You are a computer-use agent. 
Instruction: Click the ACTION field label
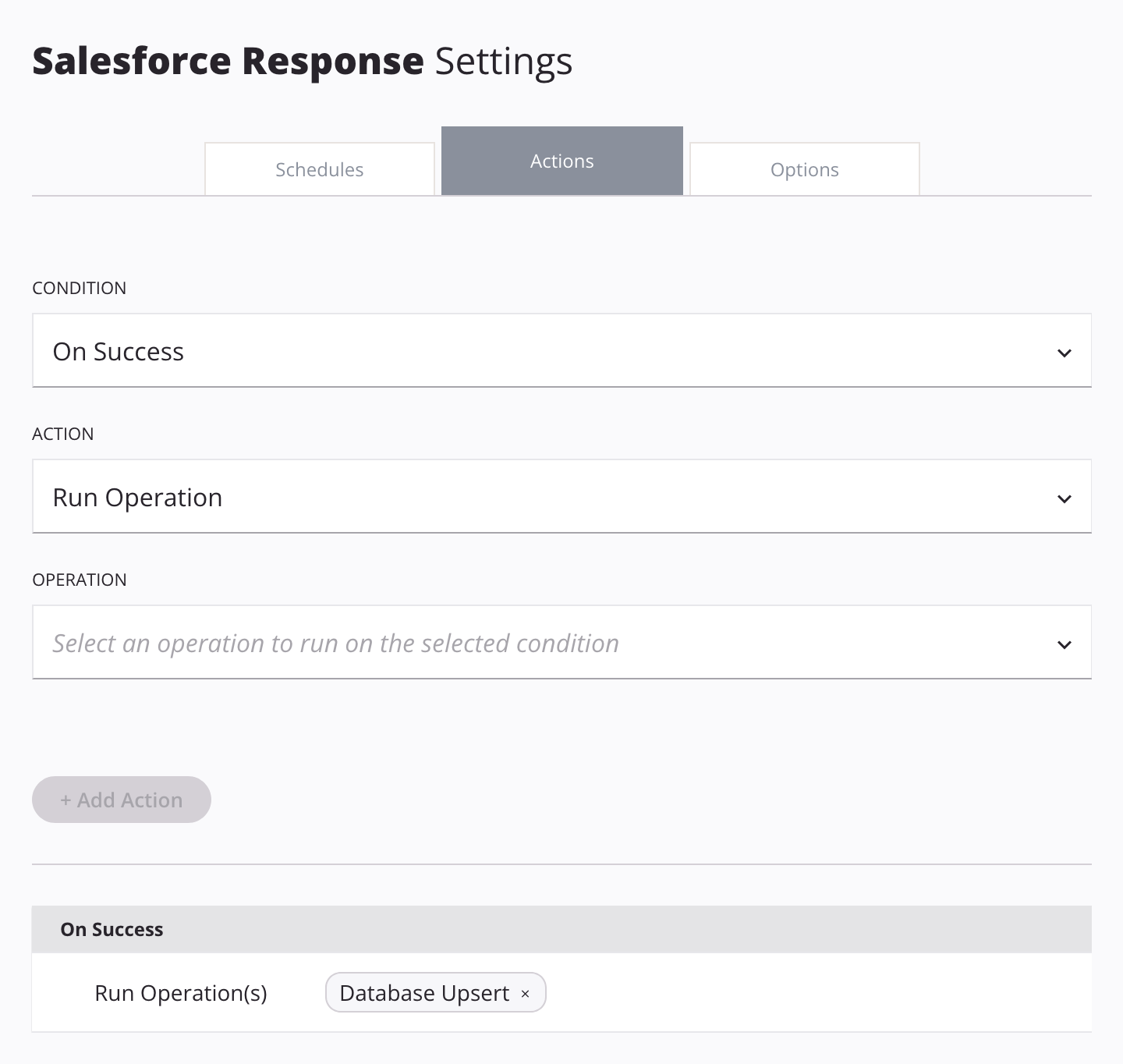tap(62, 434)
